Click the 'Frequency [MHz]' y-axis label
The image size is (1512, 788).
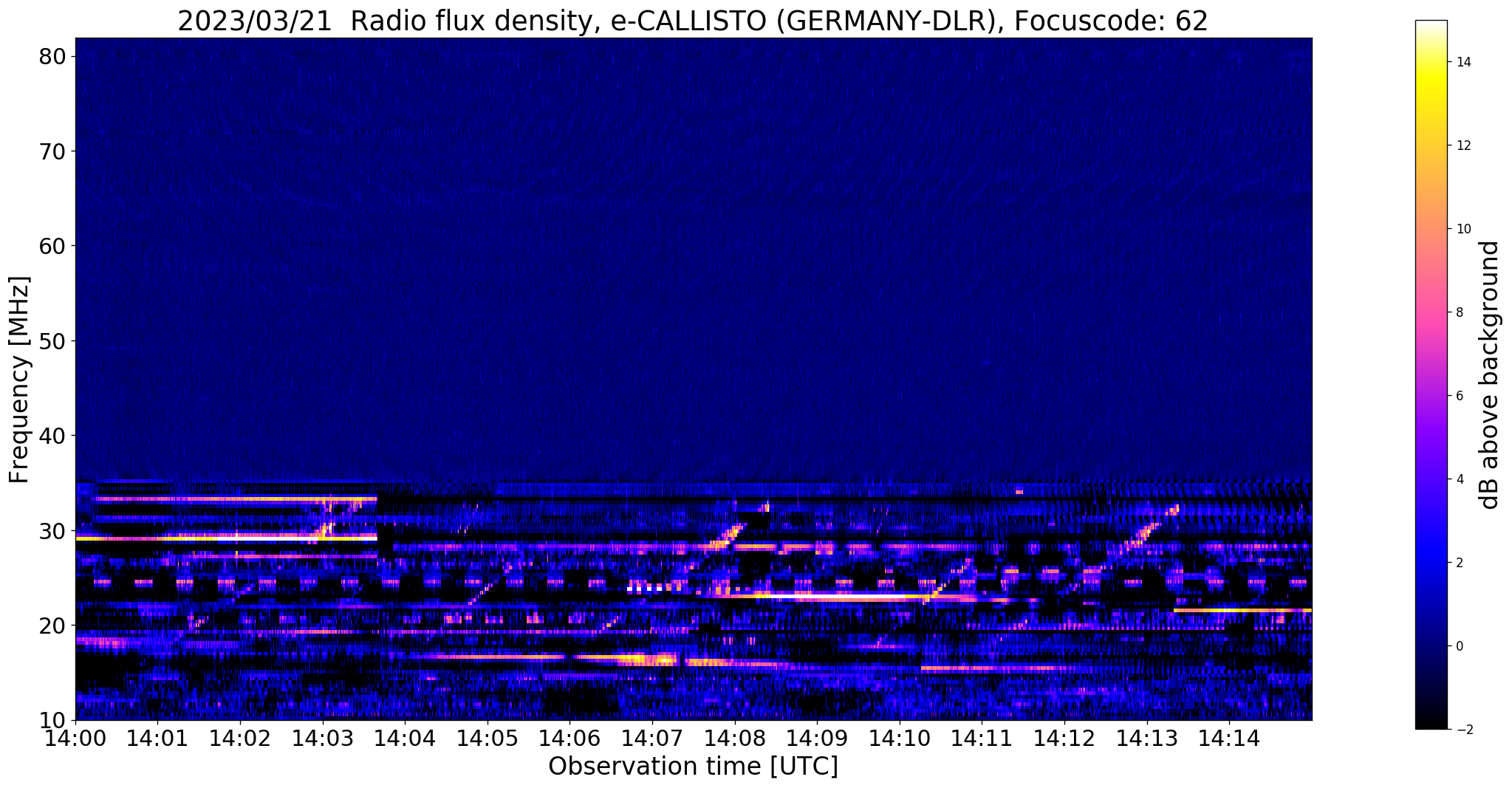20,380
